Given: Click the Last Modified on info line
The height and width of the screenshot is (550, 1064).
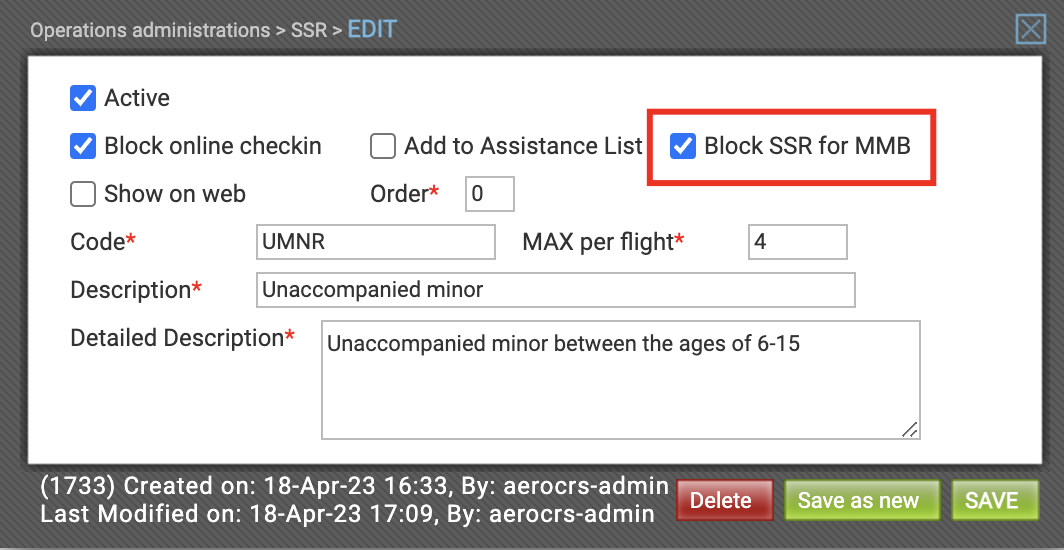Looking at the screenshot, I should [x=347, y=513].
